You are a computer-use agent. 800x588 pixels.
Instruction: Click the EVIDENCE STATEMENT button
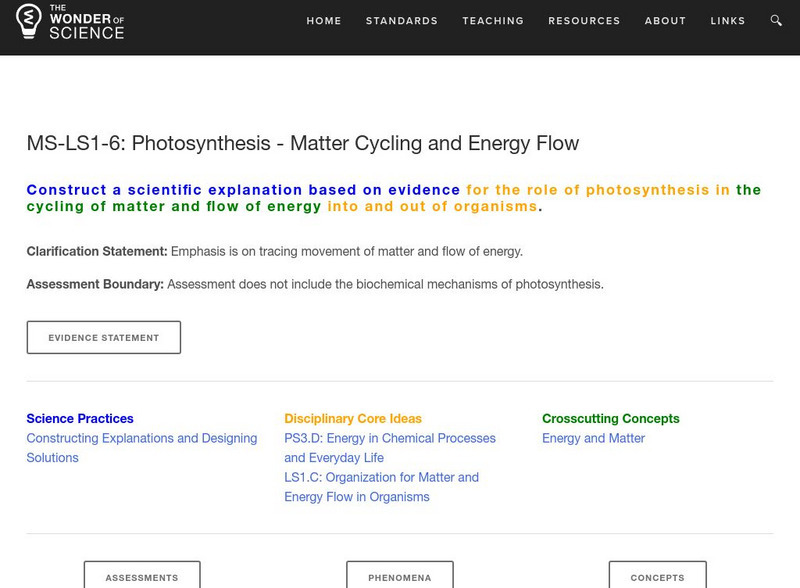pyautogui.click(x=104, y=337)
